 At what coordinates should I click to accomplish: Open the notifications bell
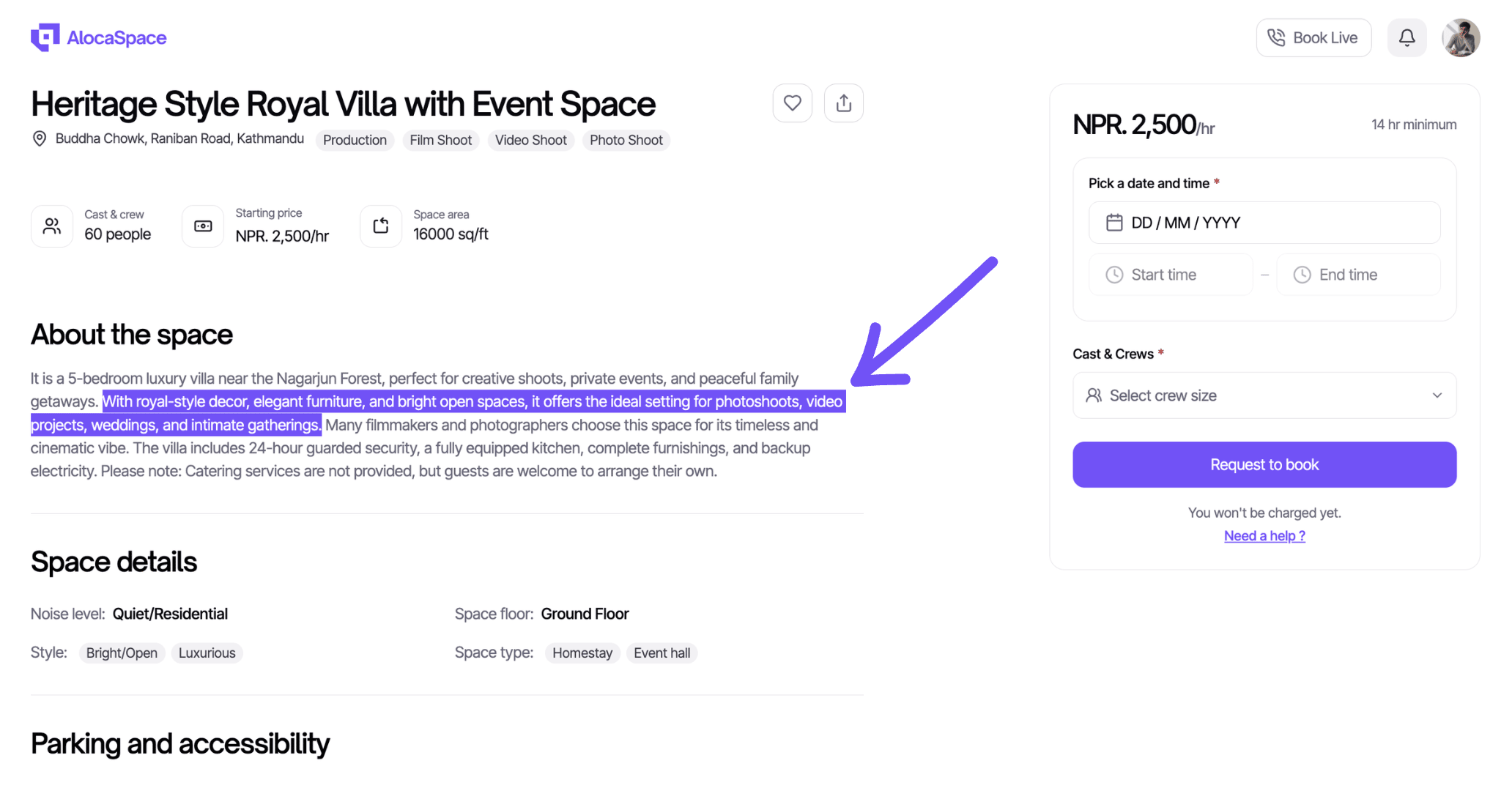coord(1406,38)
